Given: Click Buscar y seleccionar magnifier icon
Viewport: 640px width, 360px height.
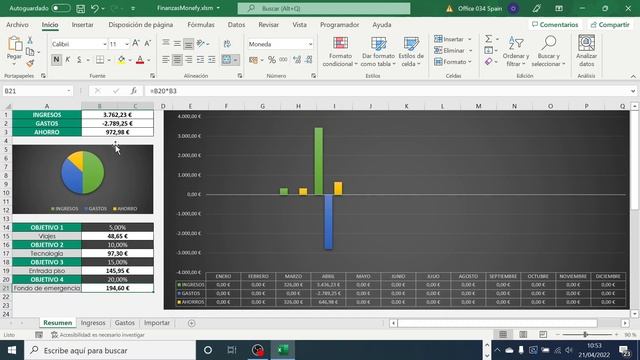Looking at the screenshot, I should [x=549, y=43].
